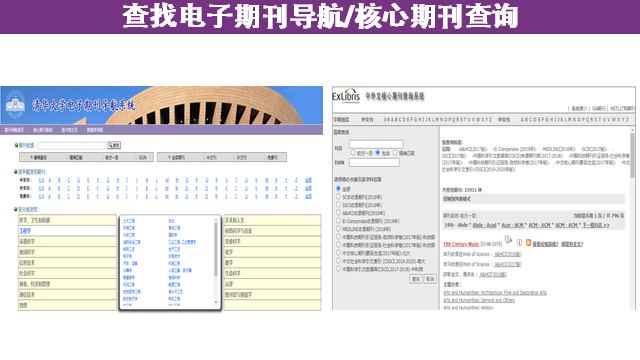
Task: Click the bullet icon next to 按分类浏览 label
Action: [x=16, y=209]
